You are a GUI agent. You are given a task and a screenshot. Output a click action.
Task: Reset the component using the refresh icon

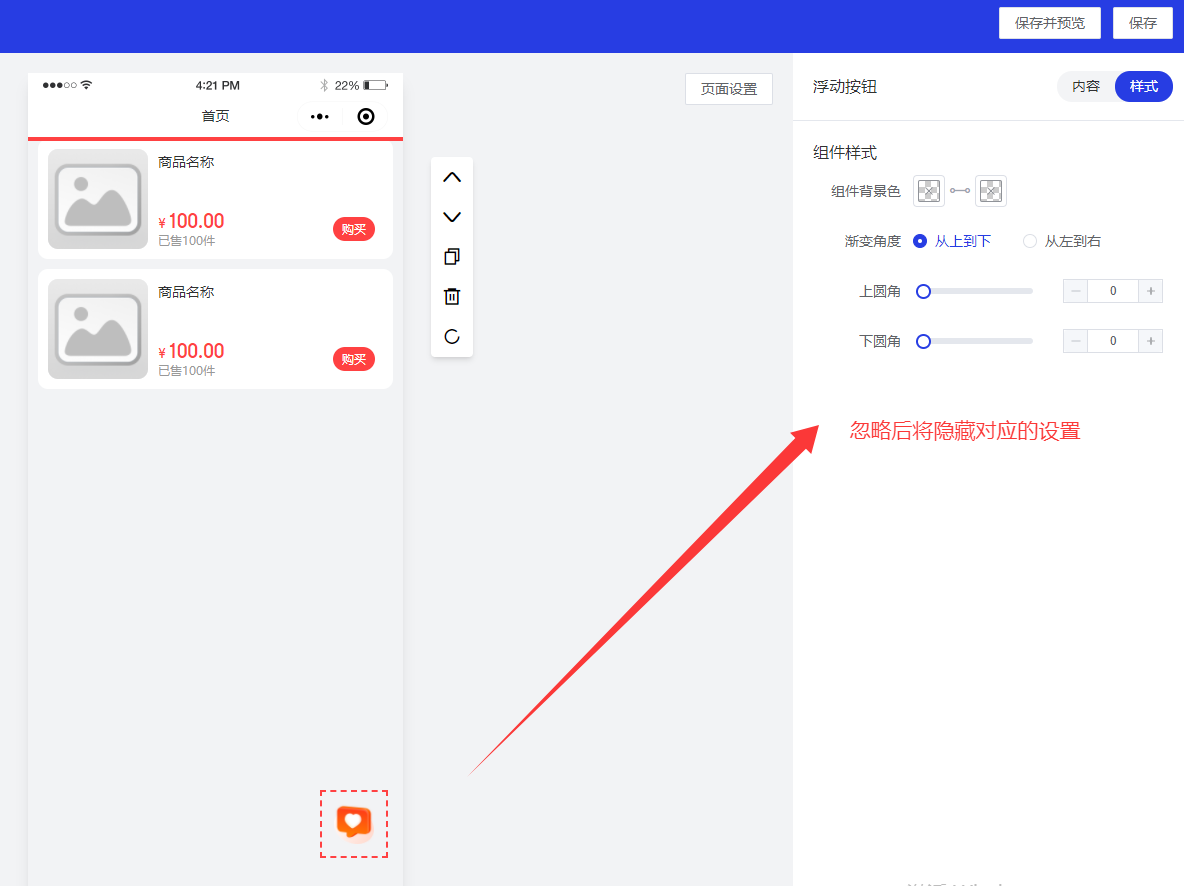click(x=452, y=336)
